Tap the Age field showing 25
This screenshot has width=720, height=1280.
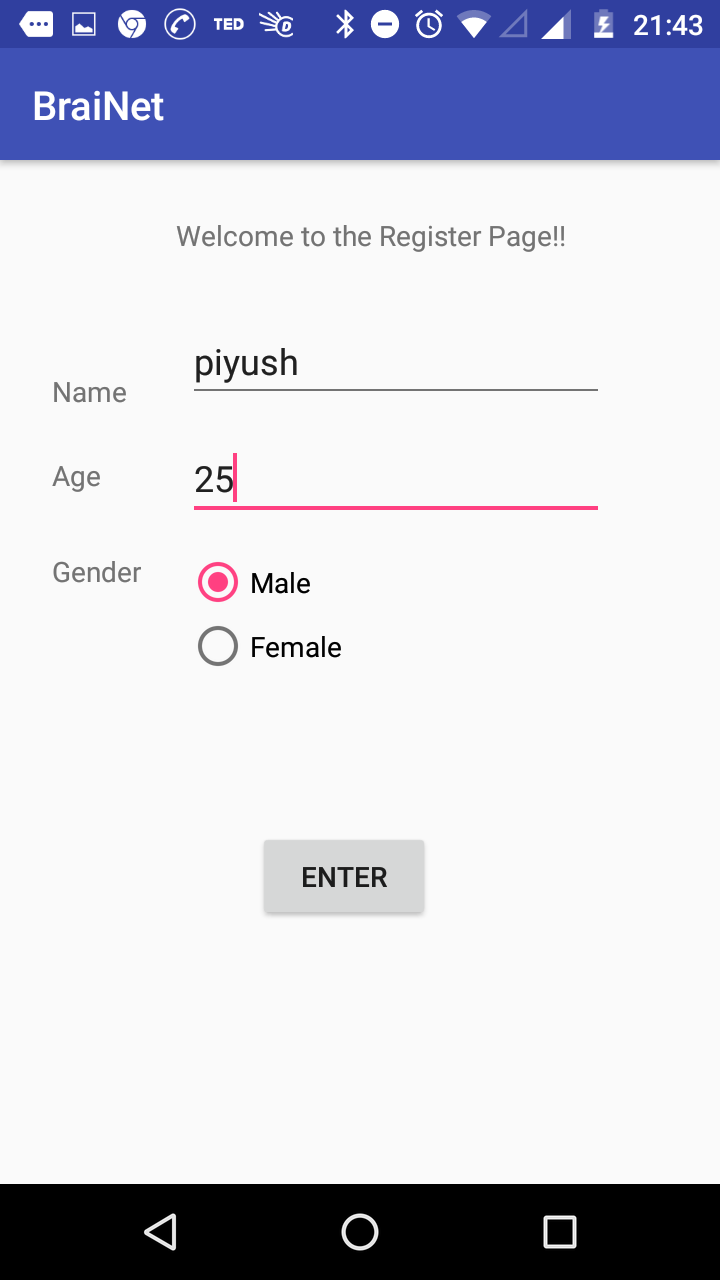click(395, 481)
